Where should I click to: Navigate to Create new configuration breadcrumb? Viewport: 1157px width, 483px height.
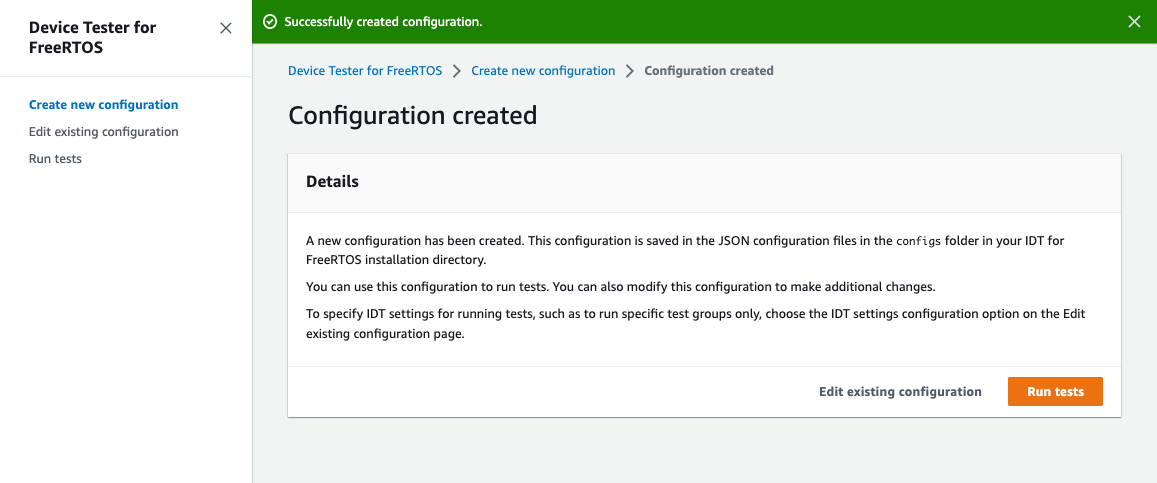[x=543, y=71]
